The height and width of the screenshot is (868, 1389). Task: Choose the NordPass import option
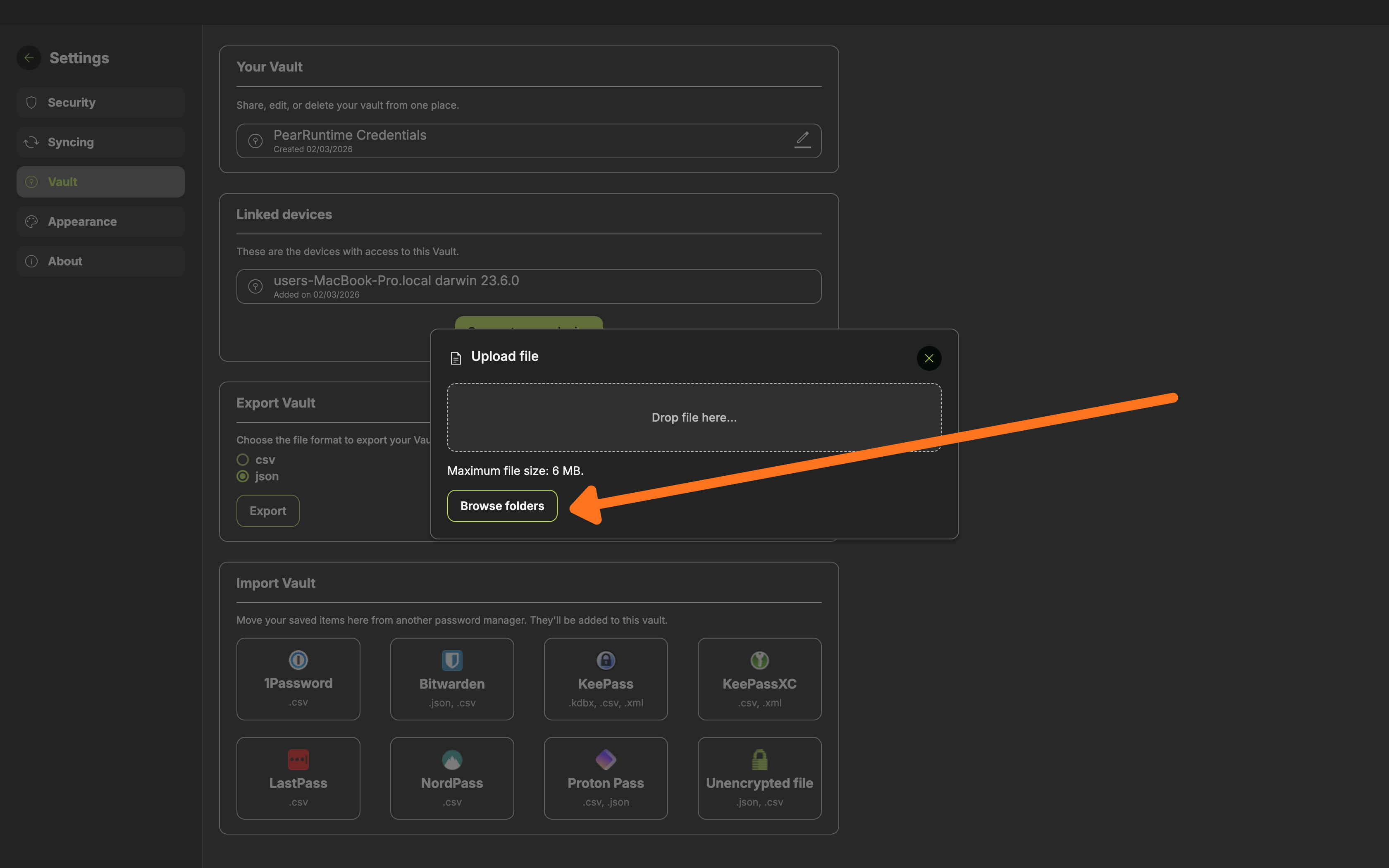[452, 778]
